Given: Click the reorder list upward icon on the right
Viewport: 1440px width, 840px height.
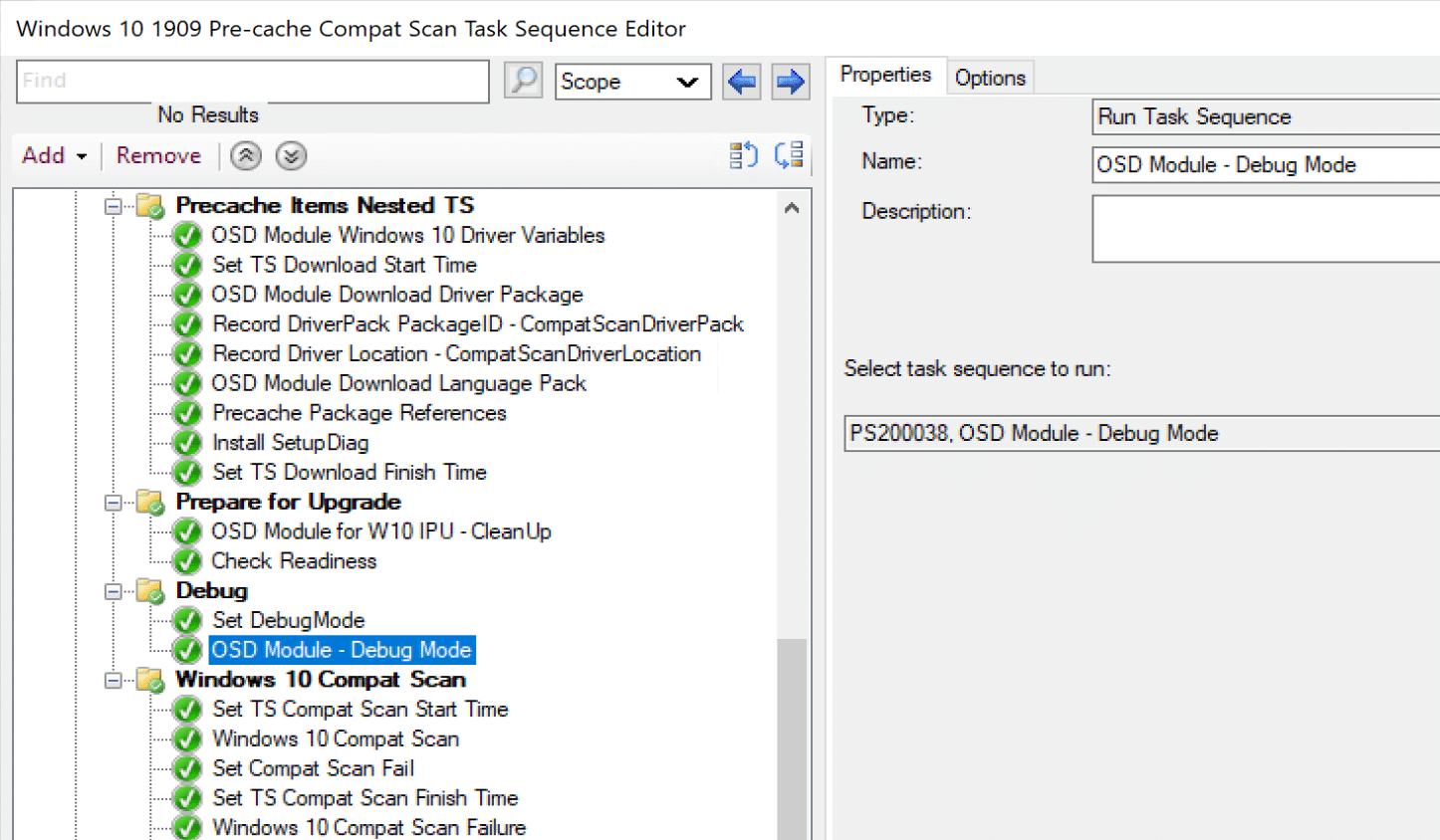Looking at the screenshot, I should pos(742,155).
